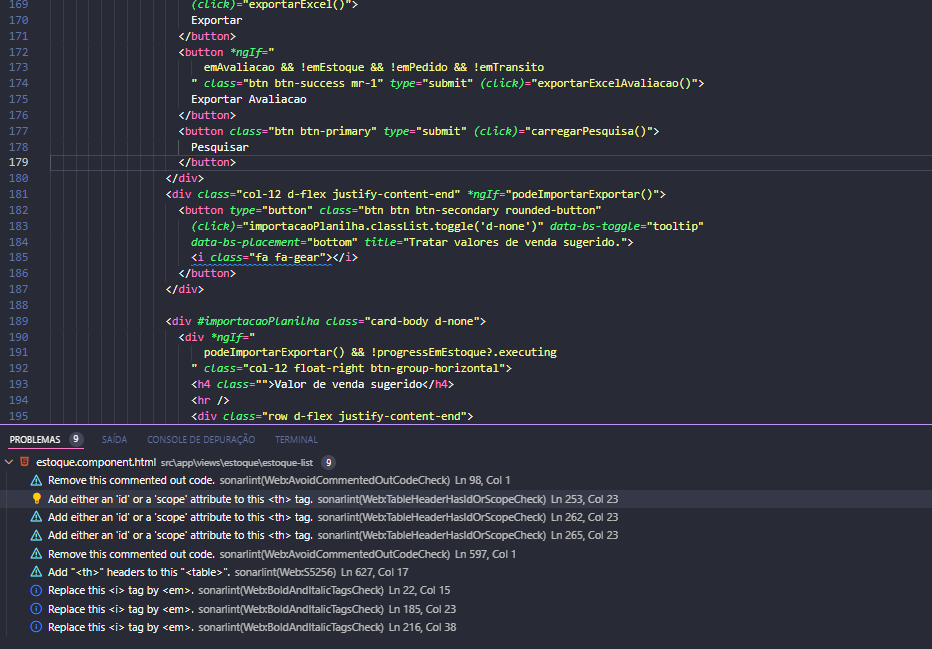Switch to the TERMINAL tab
932x649 pixels.
(x=296, y=439)
